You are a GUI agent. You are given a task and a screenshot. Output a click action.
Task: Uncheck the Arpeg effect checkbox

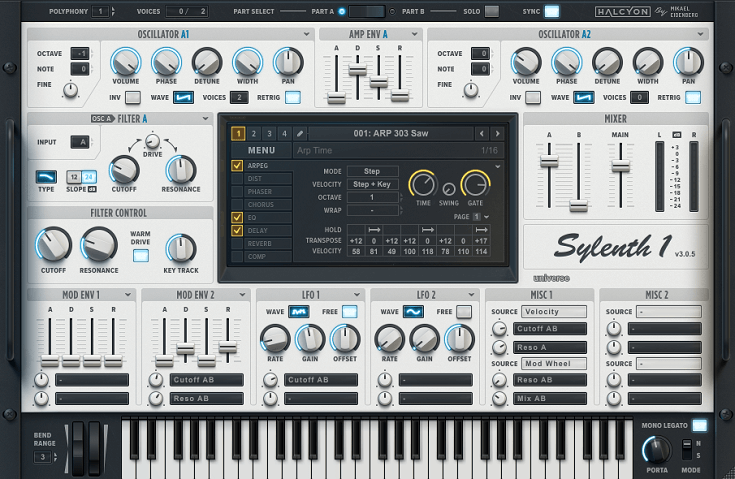tap(237, 165)
